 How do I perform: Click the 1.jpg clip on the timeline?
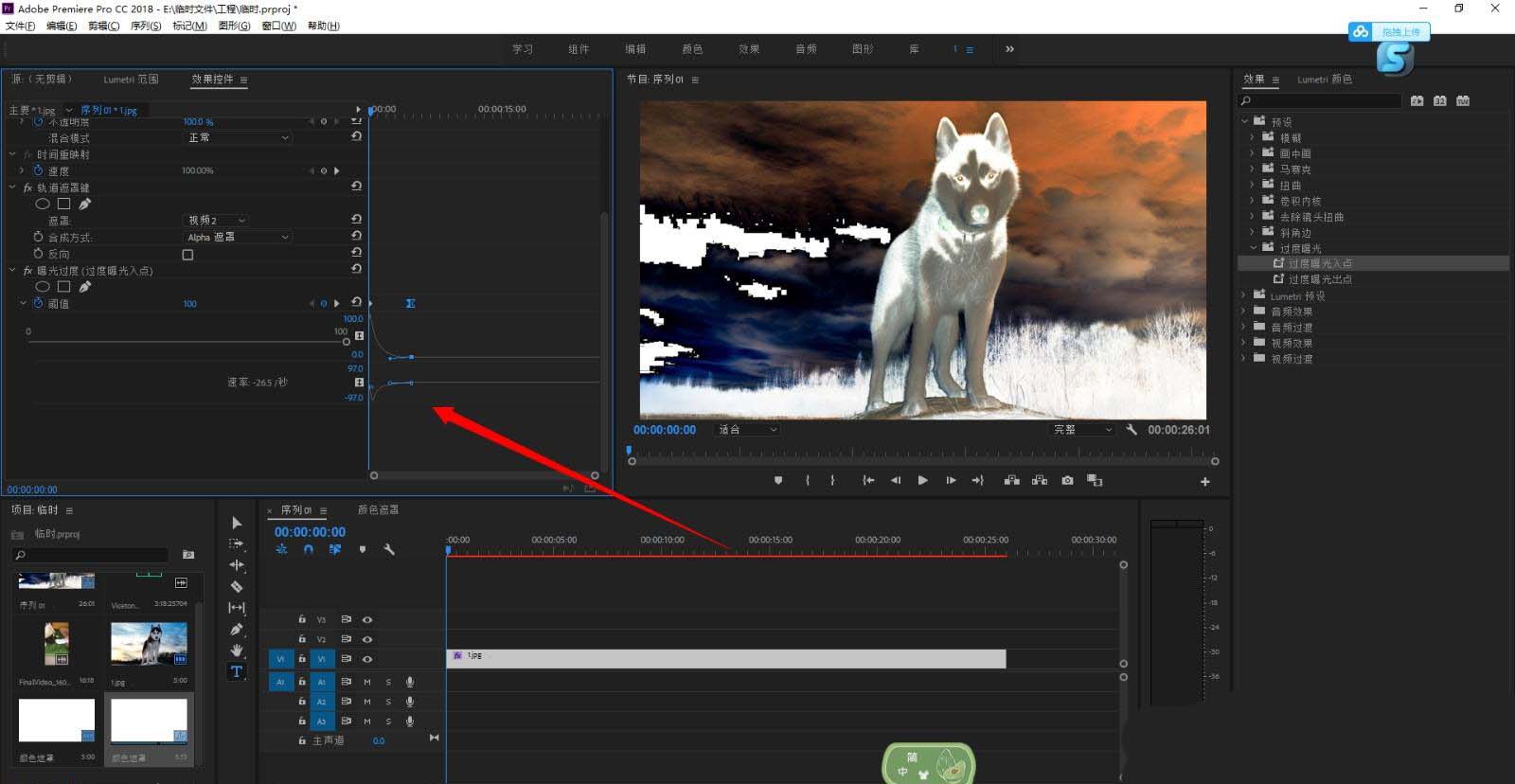(x=725, y=659)
